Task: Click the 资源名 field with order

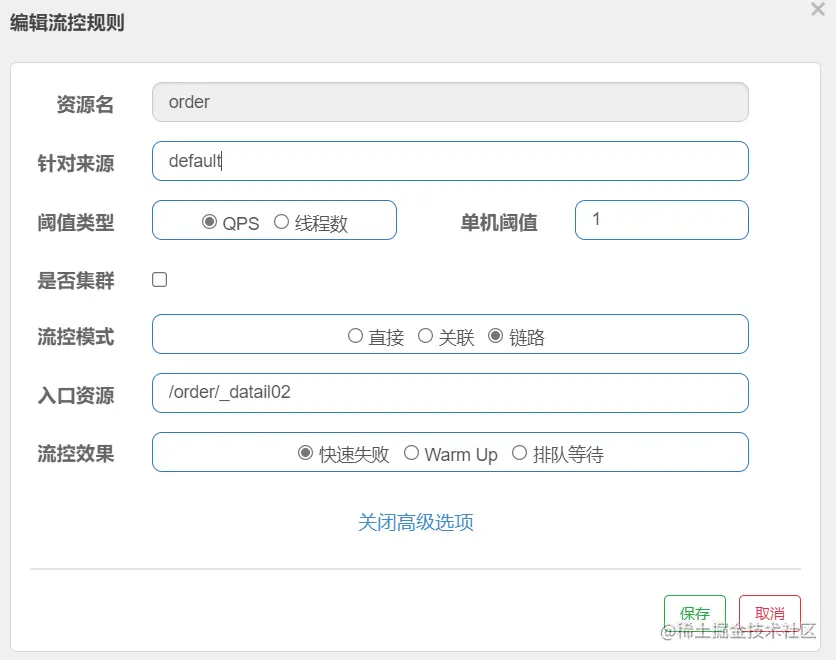Action: point(450,102)
